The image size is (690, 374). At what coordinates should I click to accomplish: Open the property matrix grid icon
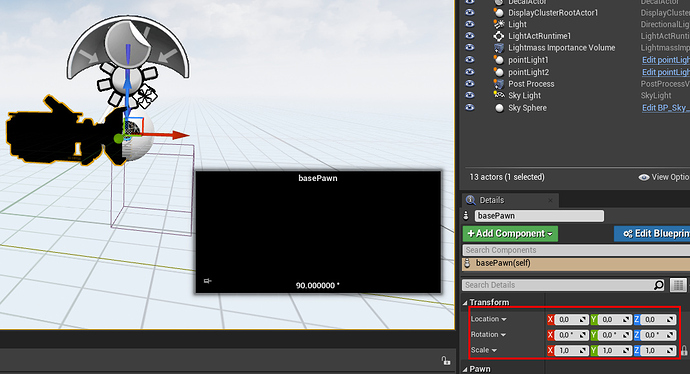click(678, 285)
